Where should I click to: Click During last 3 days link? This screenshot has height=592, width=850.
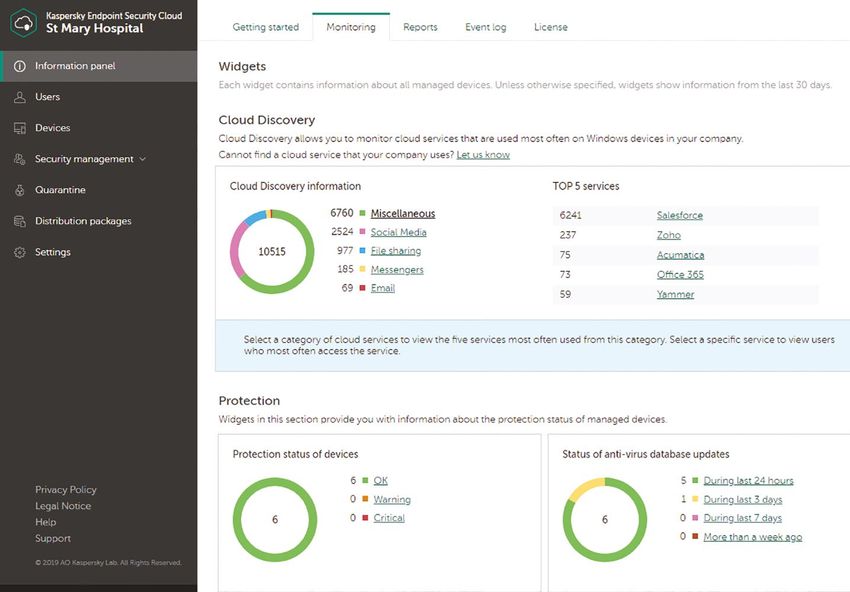click(743, 499)
